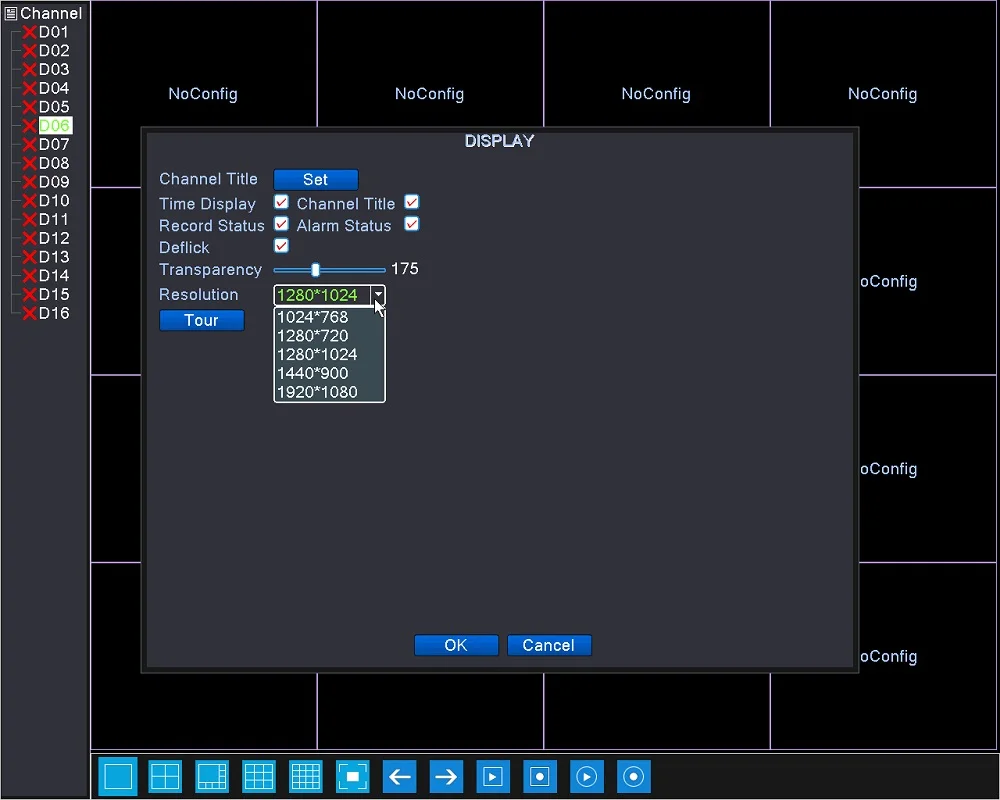1000x800 pixels.
Task: Disable the Deflick checkbox
Action: pos(281,246)
